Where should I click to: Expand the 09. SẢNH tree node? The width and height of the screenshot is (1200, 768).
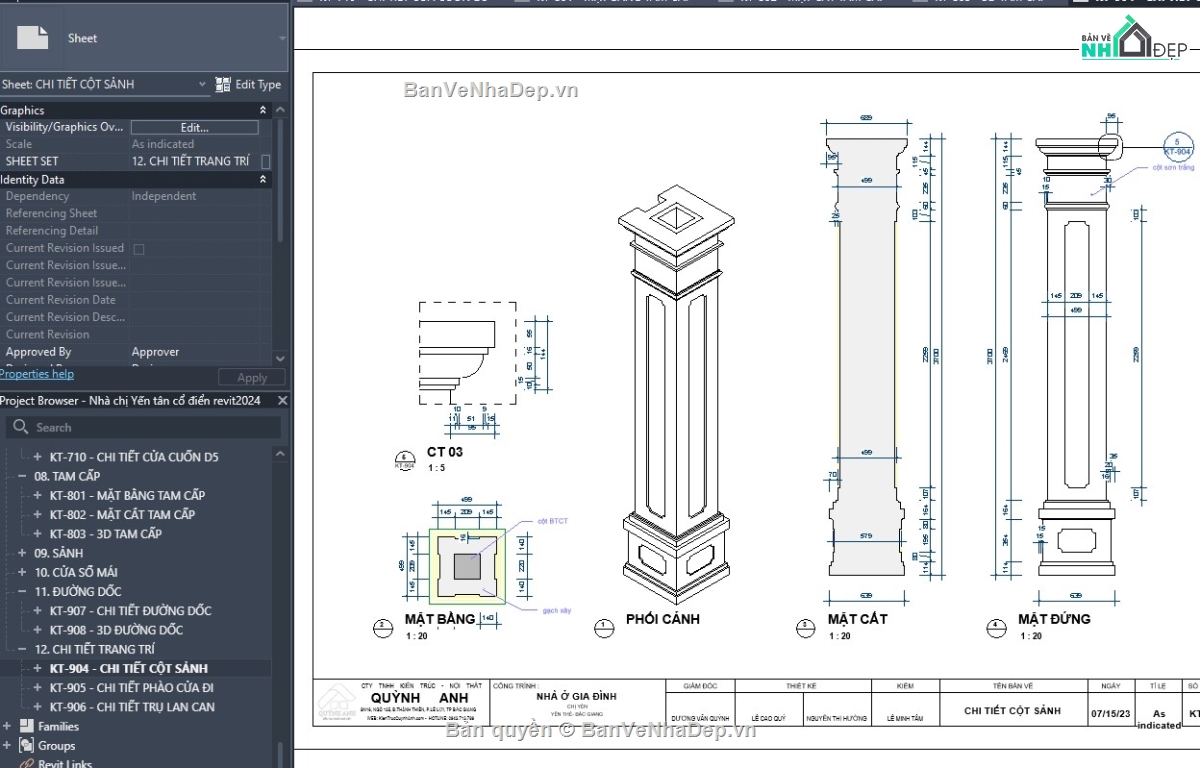tap(22, 553)
